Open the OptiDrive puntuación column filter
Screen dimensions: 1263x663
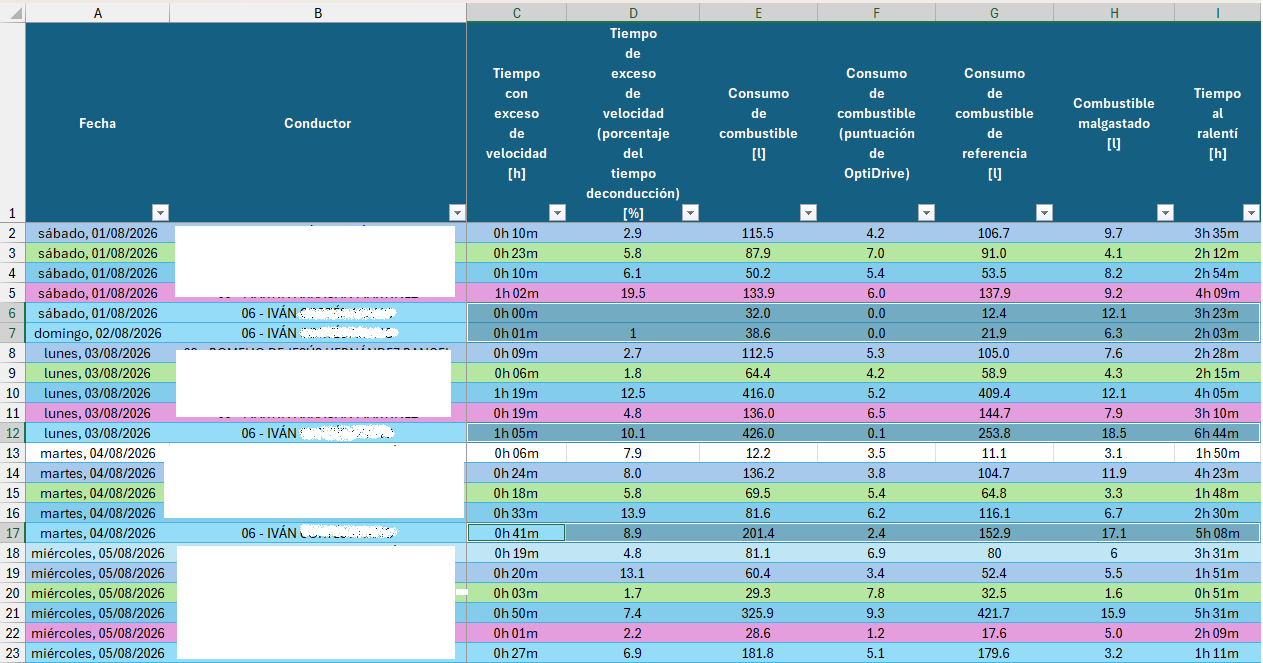click(x=926, y=212)
